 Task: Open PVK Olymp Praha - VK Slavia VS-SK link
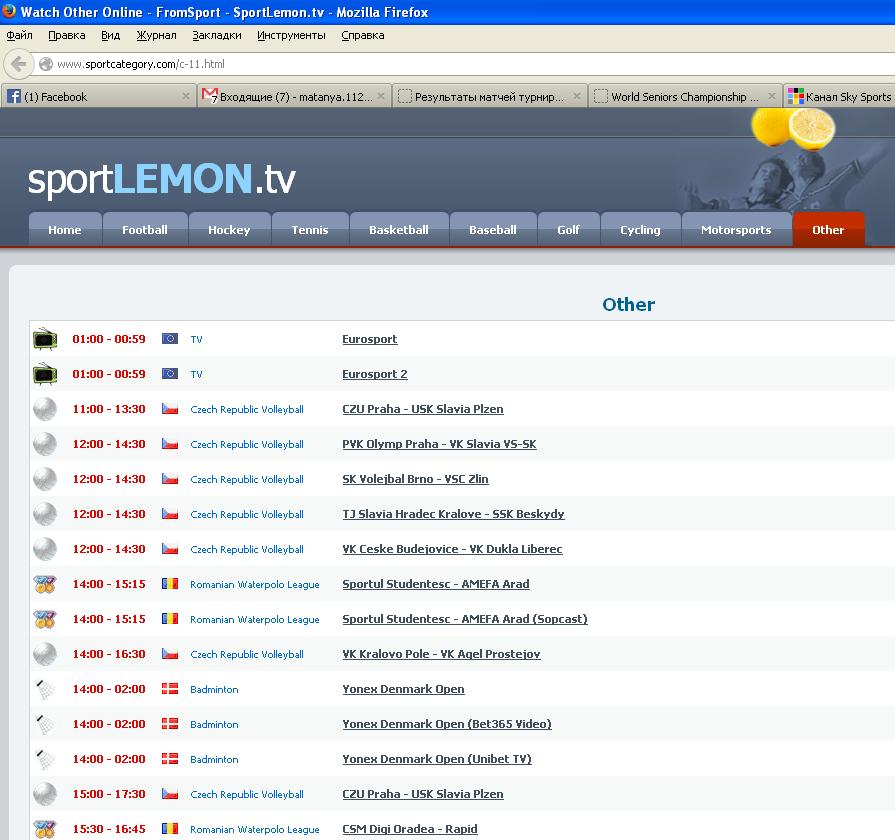click(440, 444)
